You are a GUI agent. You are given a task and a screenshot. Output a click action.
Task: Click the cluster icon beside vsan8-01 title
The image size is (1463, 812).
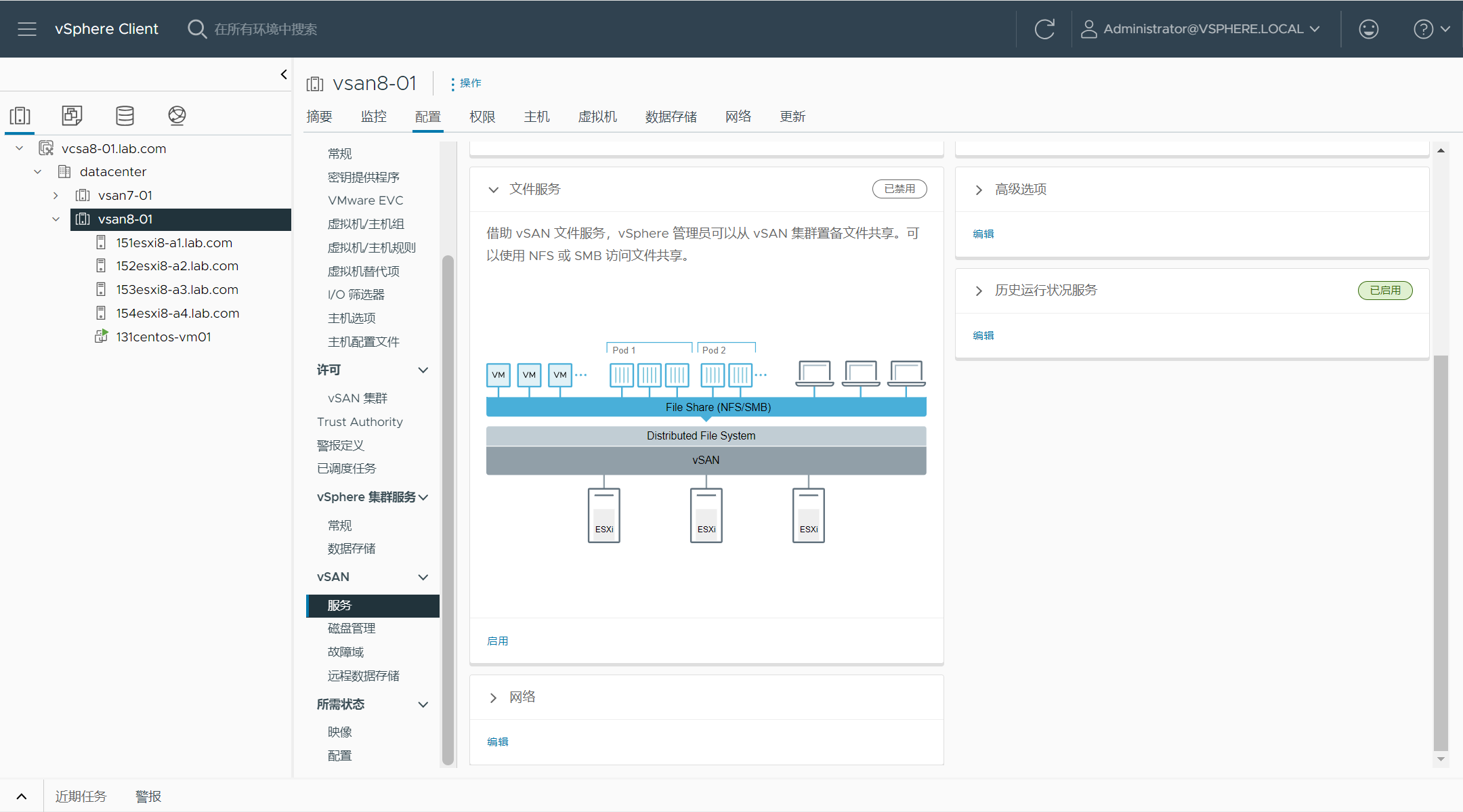pos(315,84)
